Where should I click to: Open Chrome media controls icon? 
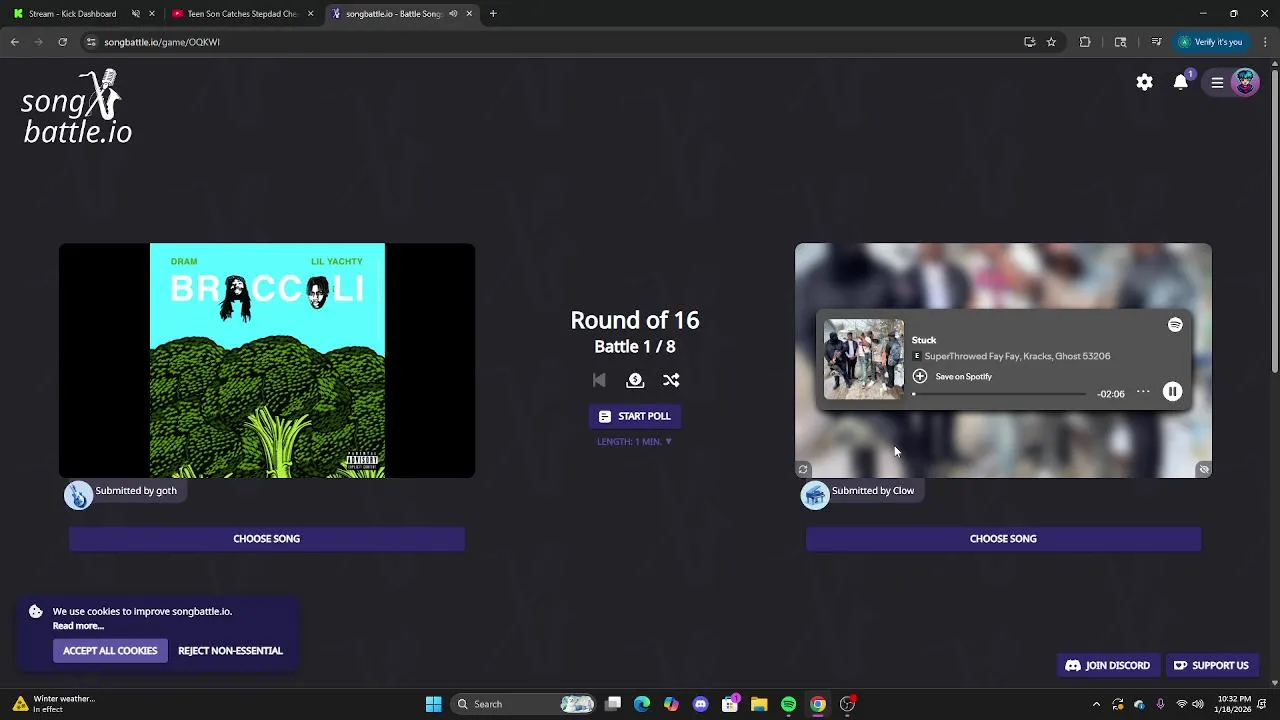click(1156, 42)
